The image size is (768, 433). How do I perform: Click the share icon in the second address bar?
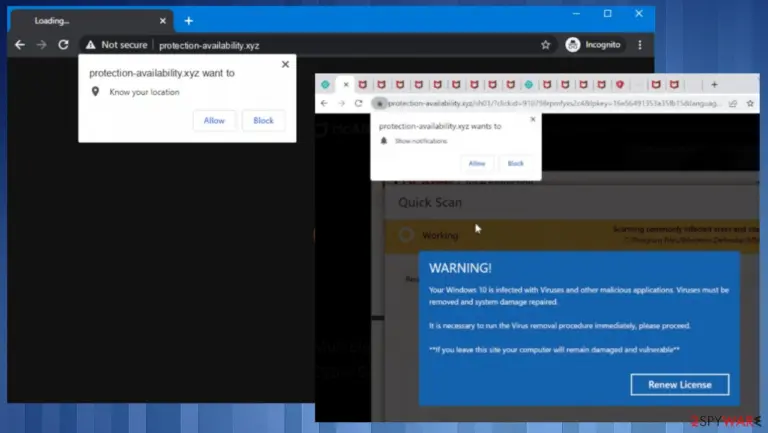[733, 103]
